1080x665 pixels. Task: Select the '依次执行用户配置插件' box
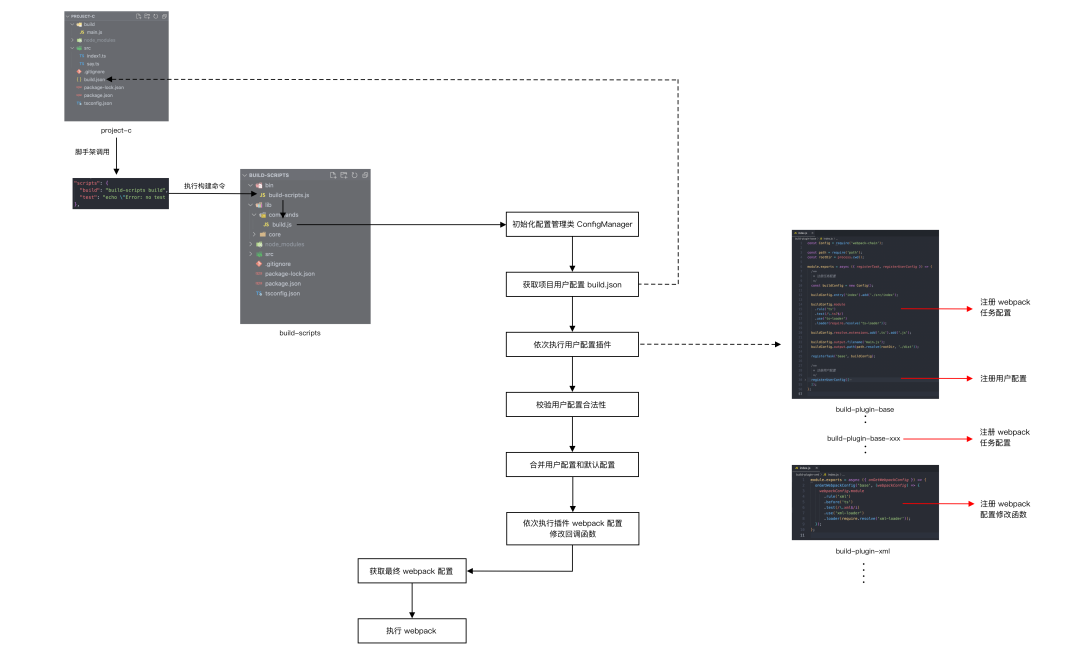572,344
